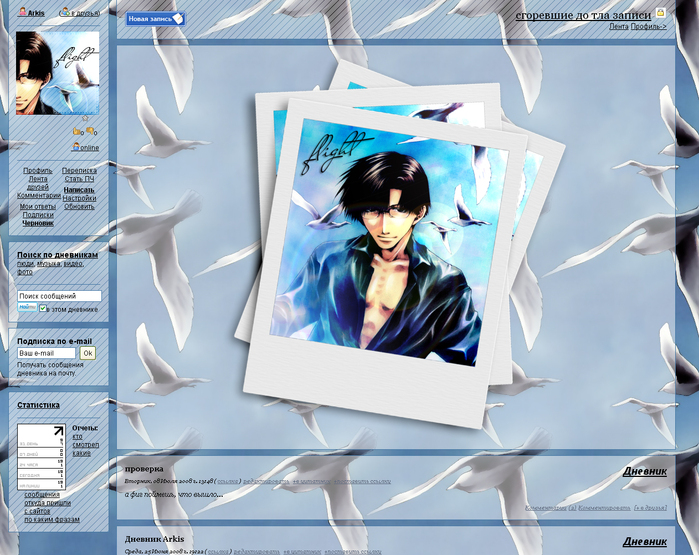Click the small star icon below the avatar

(x=85, y=118)
